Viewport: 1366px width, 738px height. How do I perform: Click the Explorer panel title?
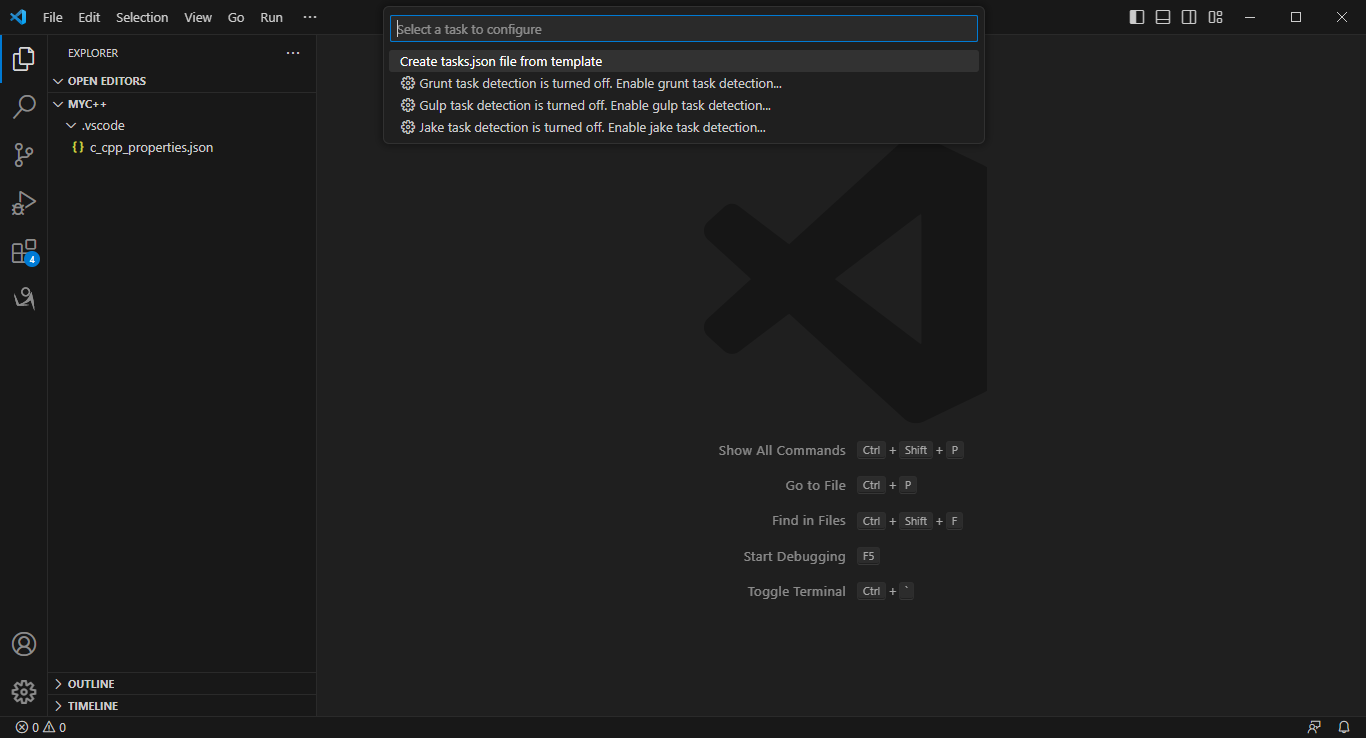[x=93, y=53]
